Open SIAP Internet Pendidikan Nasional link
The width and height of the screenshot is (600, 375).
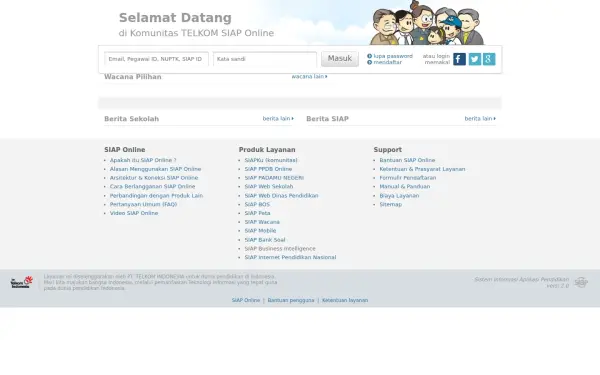[290, 258]
